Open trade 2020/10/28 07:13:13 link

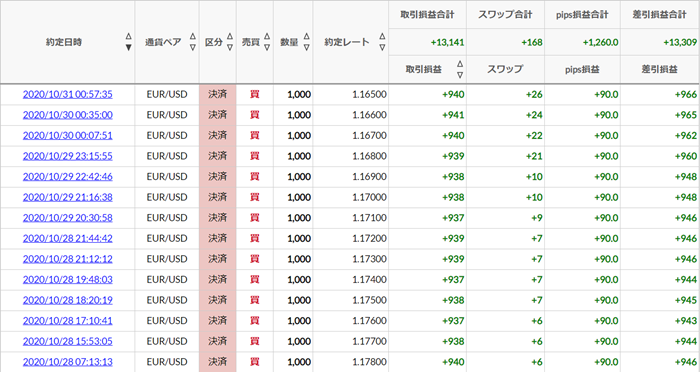tap(67, 361)
